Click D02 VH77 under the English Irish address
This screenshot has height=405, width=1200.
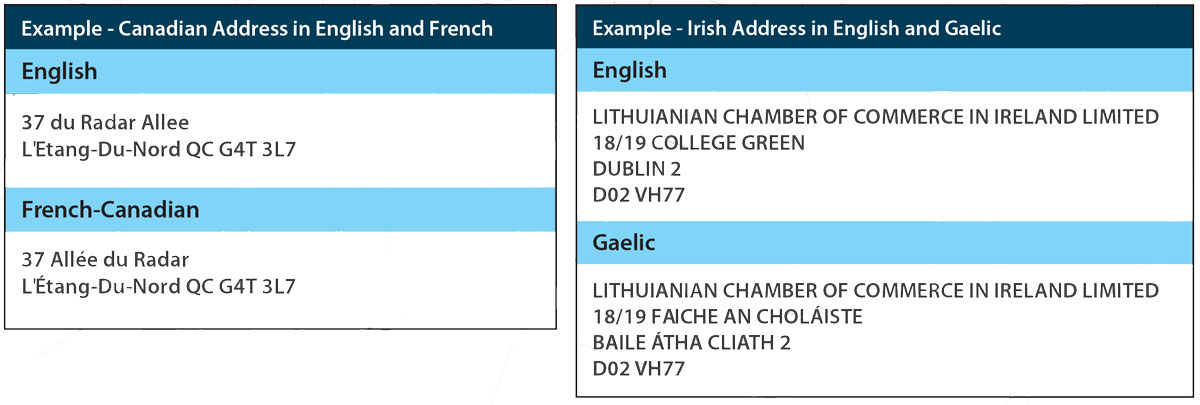tap(639, 195)
